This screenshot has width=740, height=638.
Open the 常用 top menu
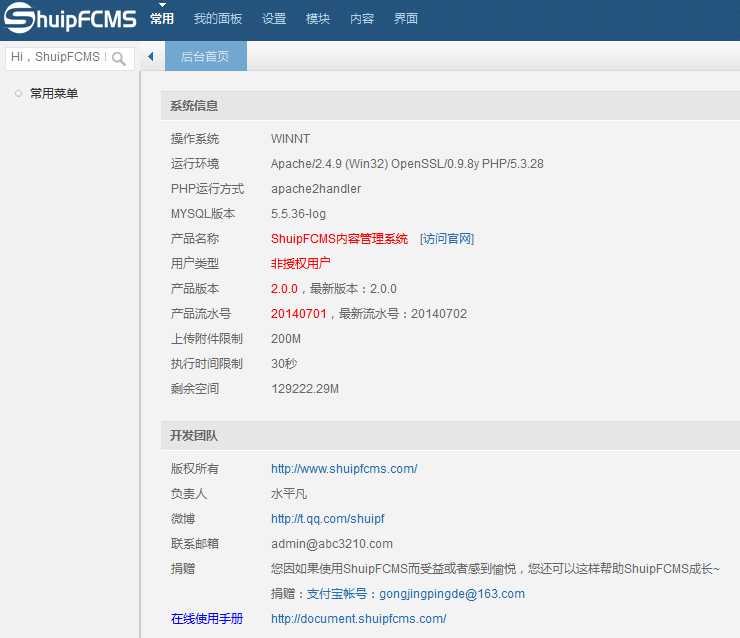click(x=162, y=19)
